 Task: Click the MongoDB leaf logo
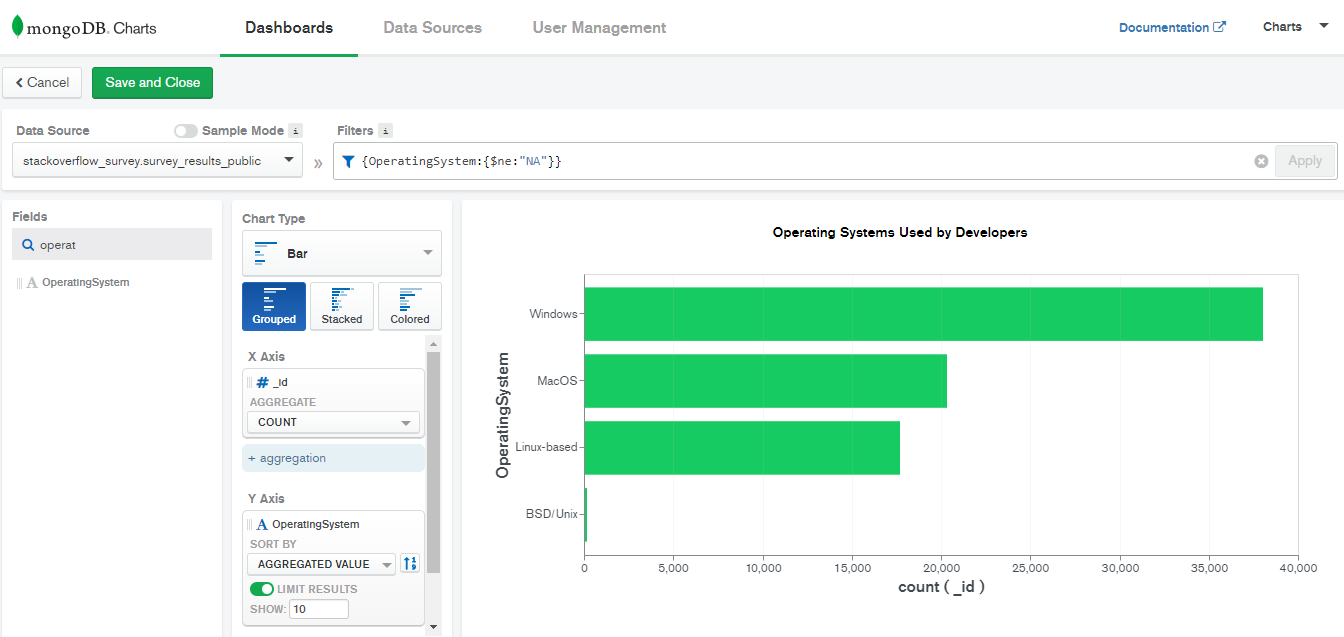click(17, 27)
